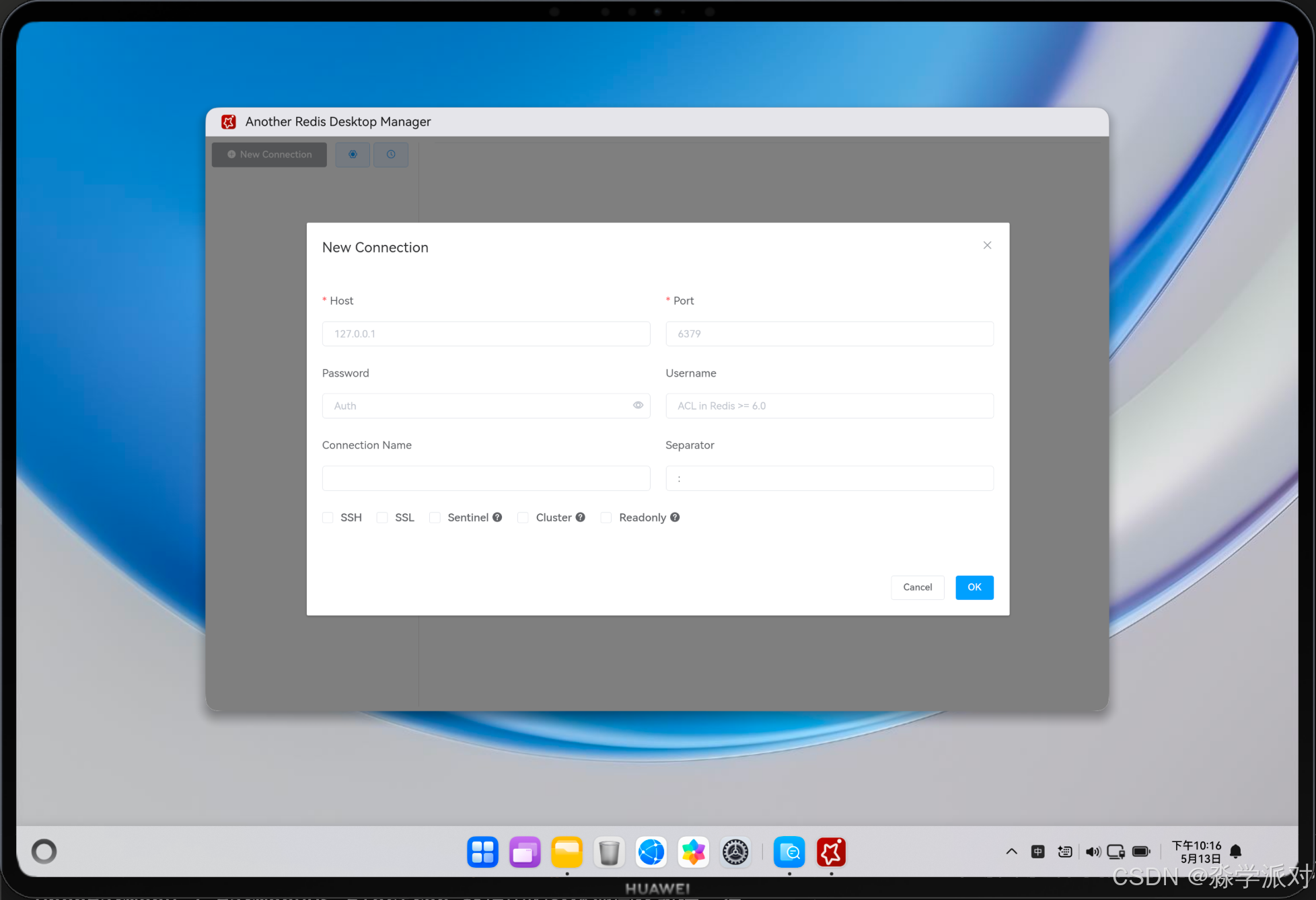Viewport: 1316px width, 900px height.
Task: Switch the Chinese input method indicator
Action: click(1038, 852)
